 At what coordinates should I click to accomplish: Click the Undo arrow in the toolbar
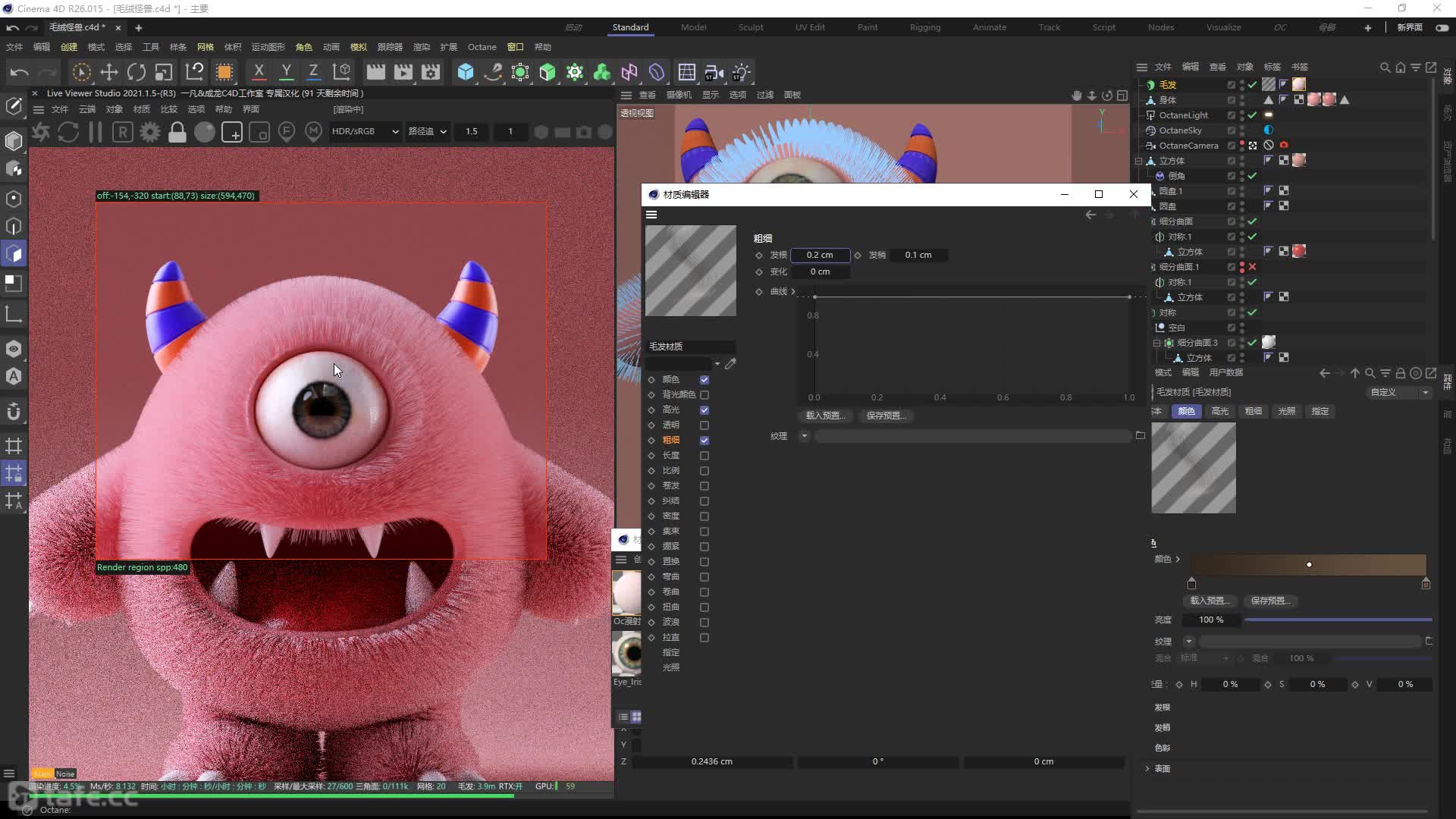(x=19, y=72)
